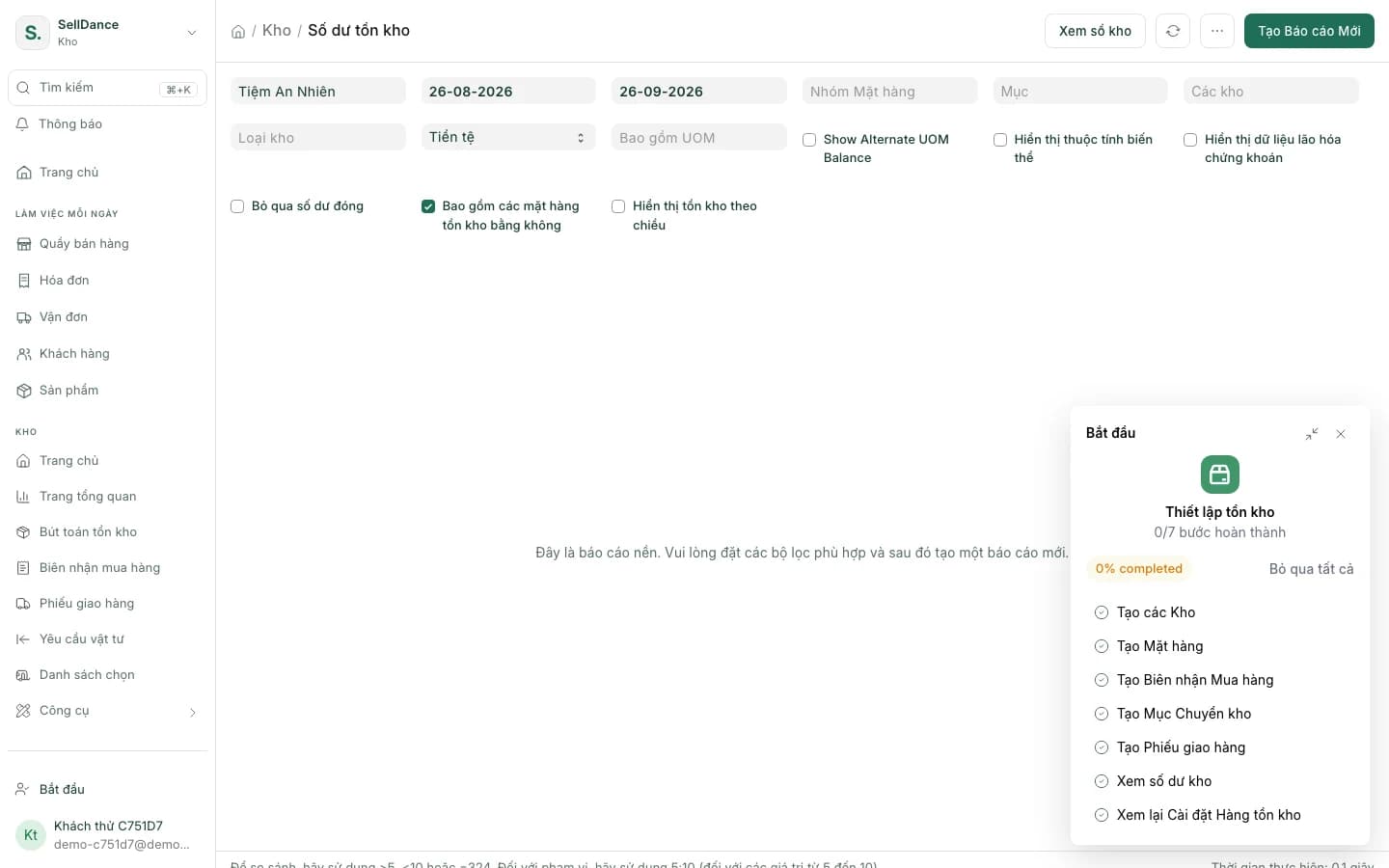Screen dimensions: 1389x868
Task: Open the Bao gồm UOM filter field
Action: (699, 137)
